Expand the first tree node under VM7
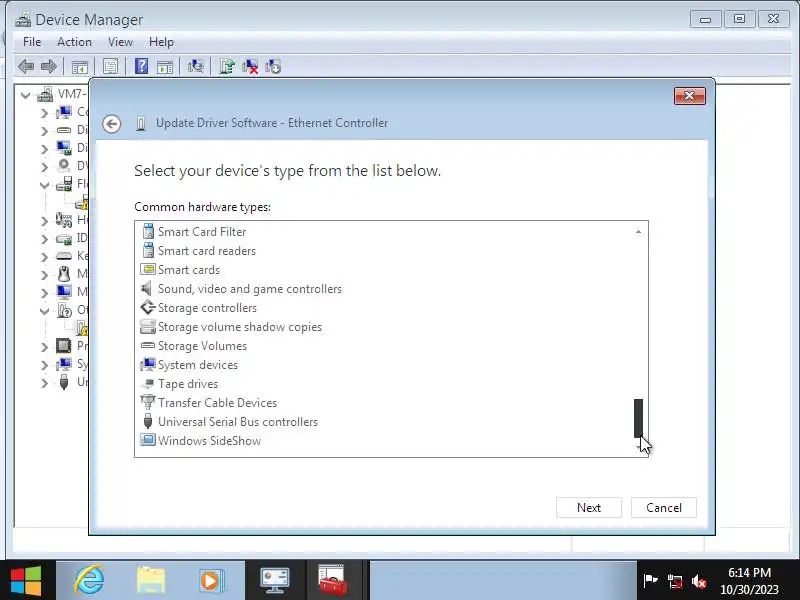800x600 pixels. (44, 113)
